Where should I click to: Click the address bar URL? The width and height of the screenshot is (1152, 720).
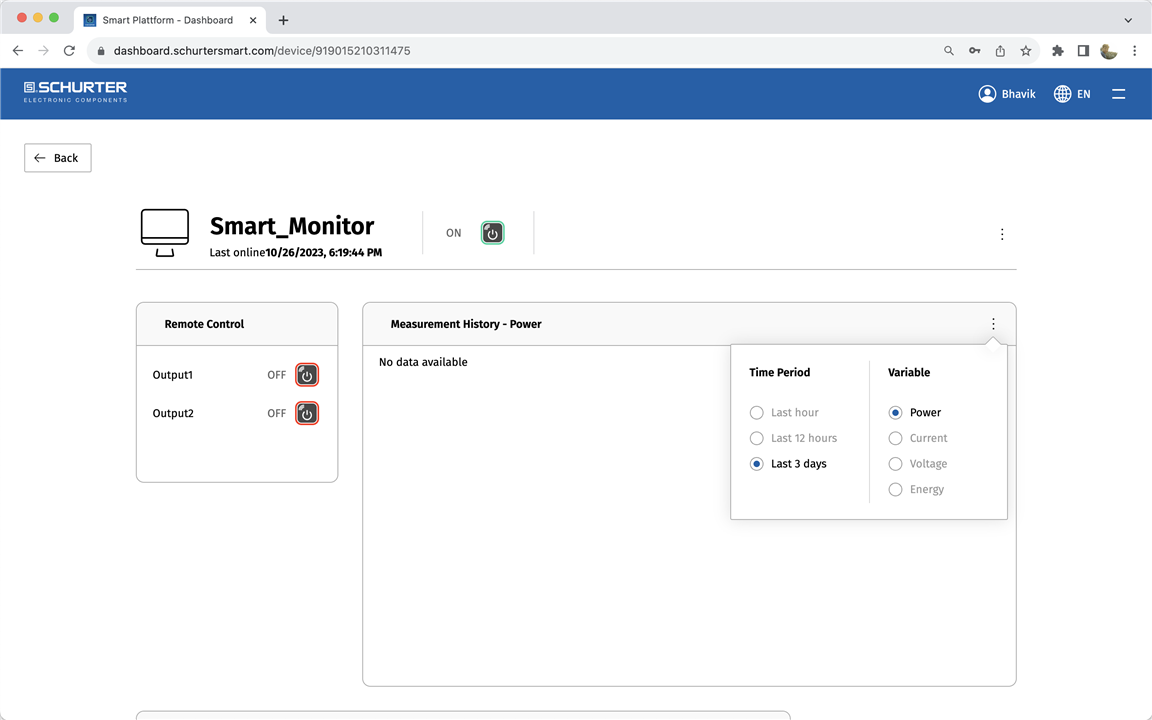[262, 51]
